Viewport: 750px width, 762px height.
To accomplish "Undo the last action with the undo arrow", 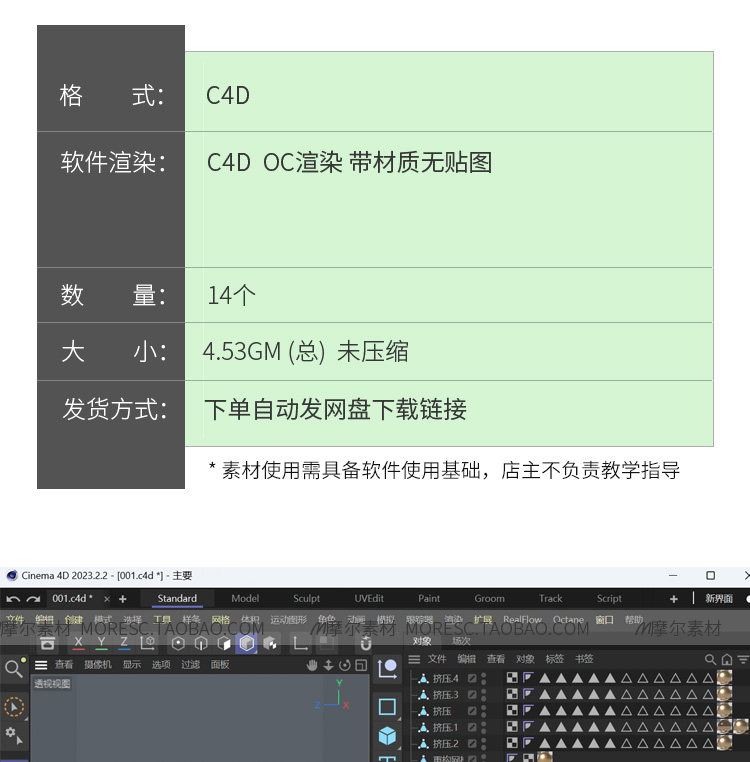I will (13, 599).
